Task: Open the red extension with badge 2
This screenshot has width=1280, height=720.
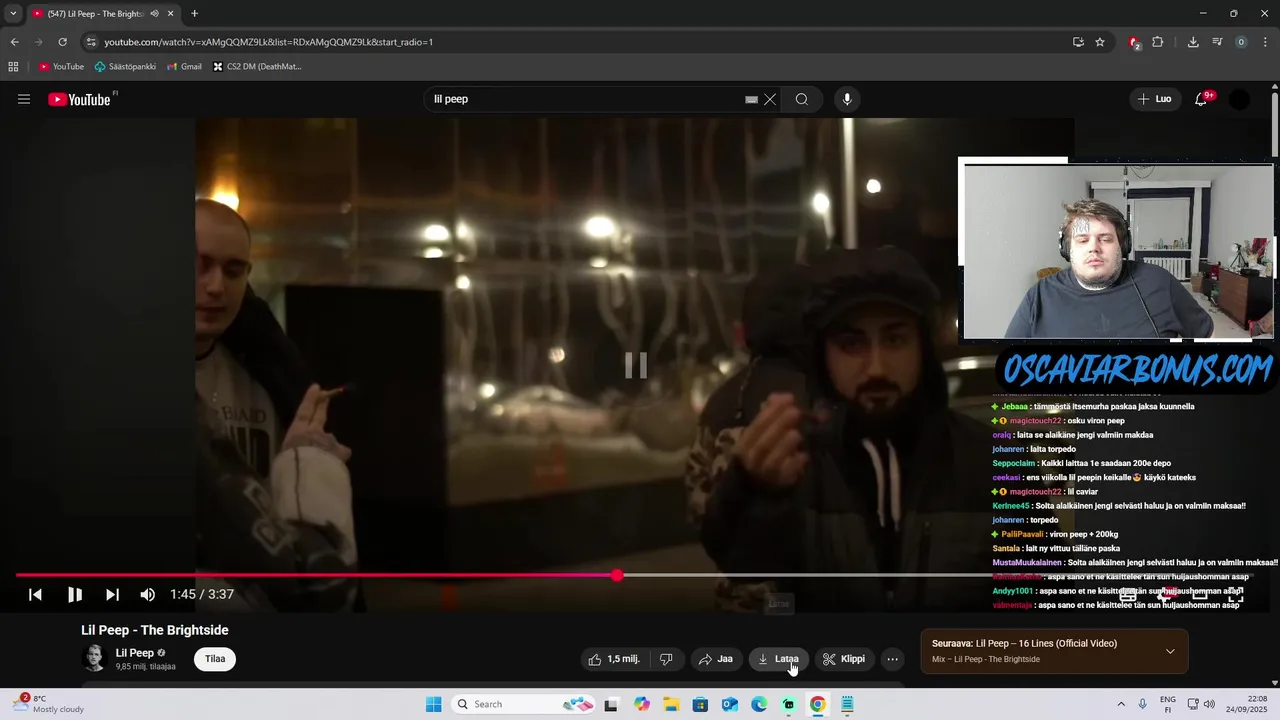Action: pyautogui.click(x=1134, y=42)
